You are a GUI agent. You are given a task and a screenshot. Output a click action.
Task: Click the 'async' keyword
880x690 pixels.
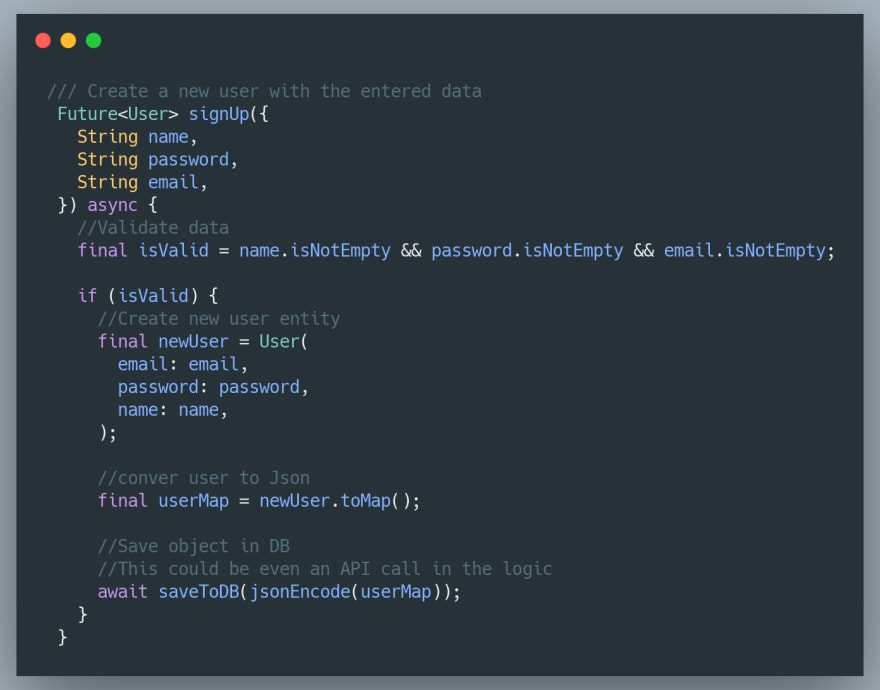(x=112, y=205)
